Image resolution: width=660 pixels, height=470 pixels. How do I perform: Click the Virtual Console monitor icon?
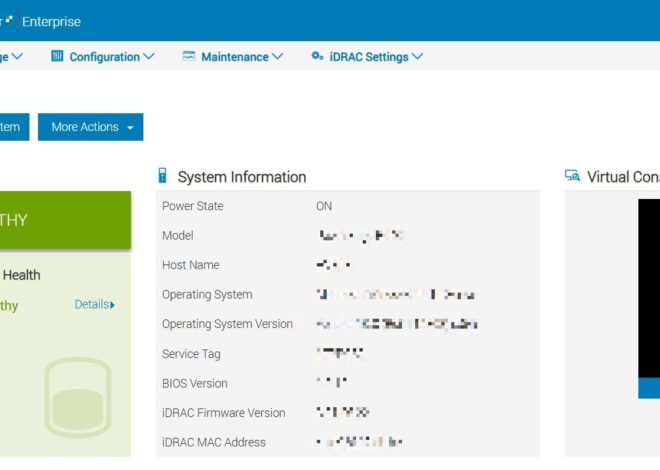[572, 175]
